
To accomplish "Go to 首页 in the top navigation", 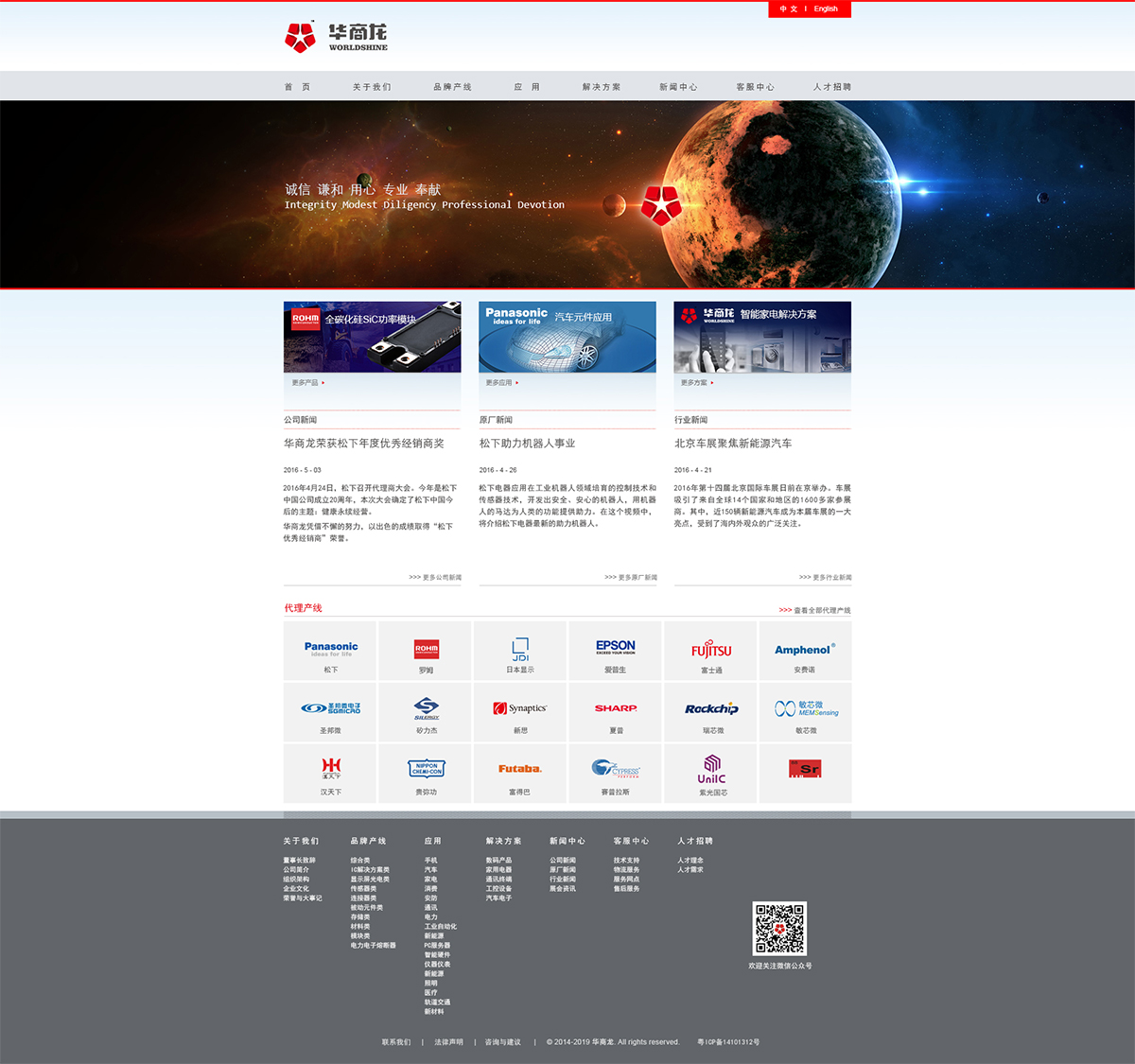I will click(x=297, y=87).
